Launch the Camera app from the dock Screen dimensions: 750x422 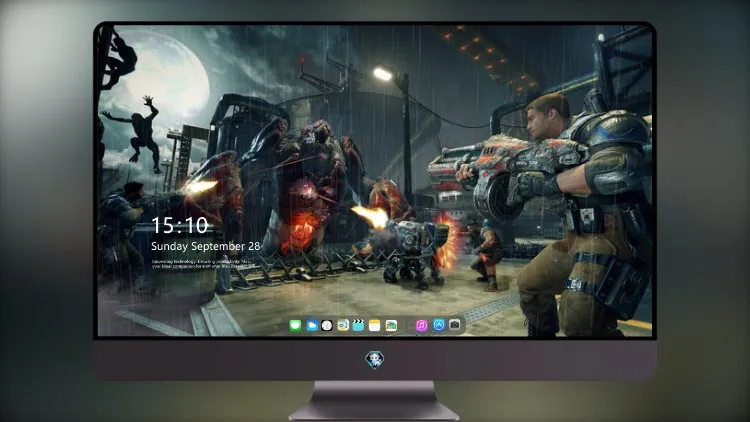pyautogui.click(x=454, y=325)
